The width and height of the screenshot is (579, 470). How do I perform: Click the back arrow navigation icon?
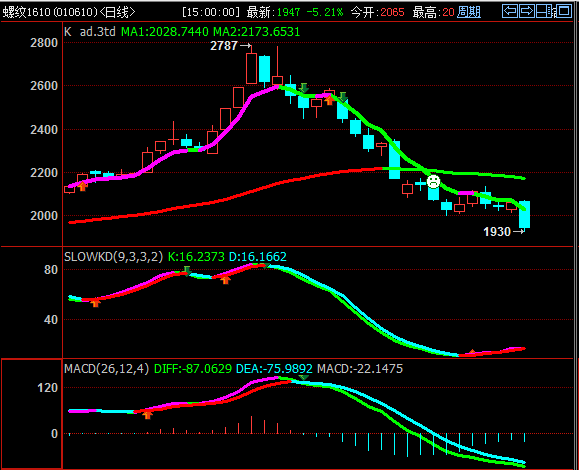click(510, 11)
